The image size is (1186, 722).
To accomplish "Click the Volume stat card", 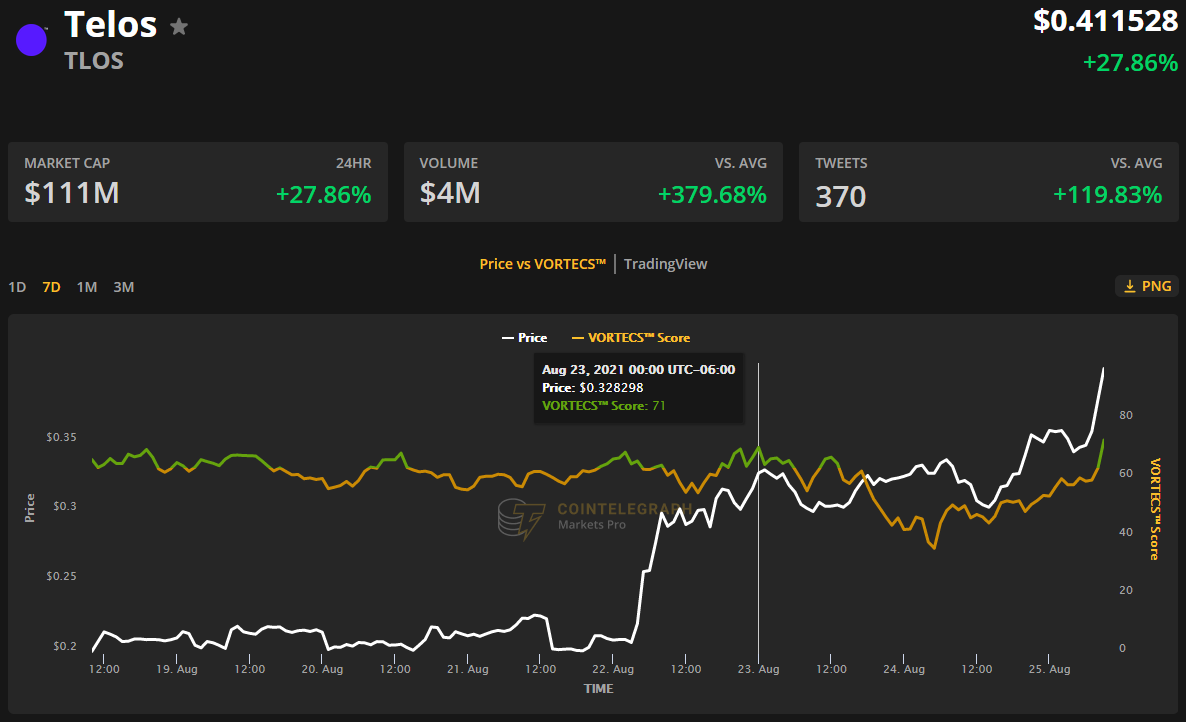I will 593,181.
